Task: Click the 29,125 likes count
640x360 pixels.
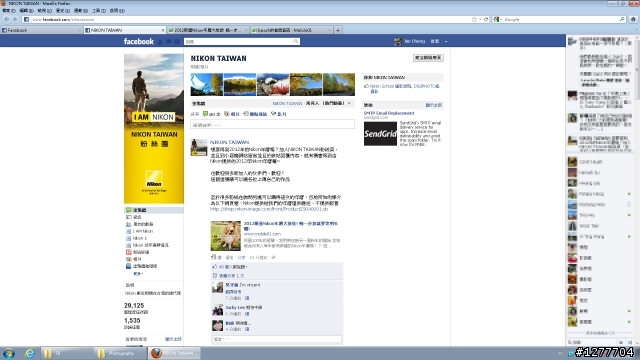Action: click(134, 305)
